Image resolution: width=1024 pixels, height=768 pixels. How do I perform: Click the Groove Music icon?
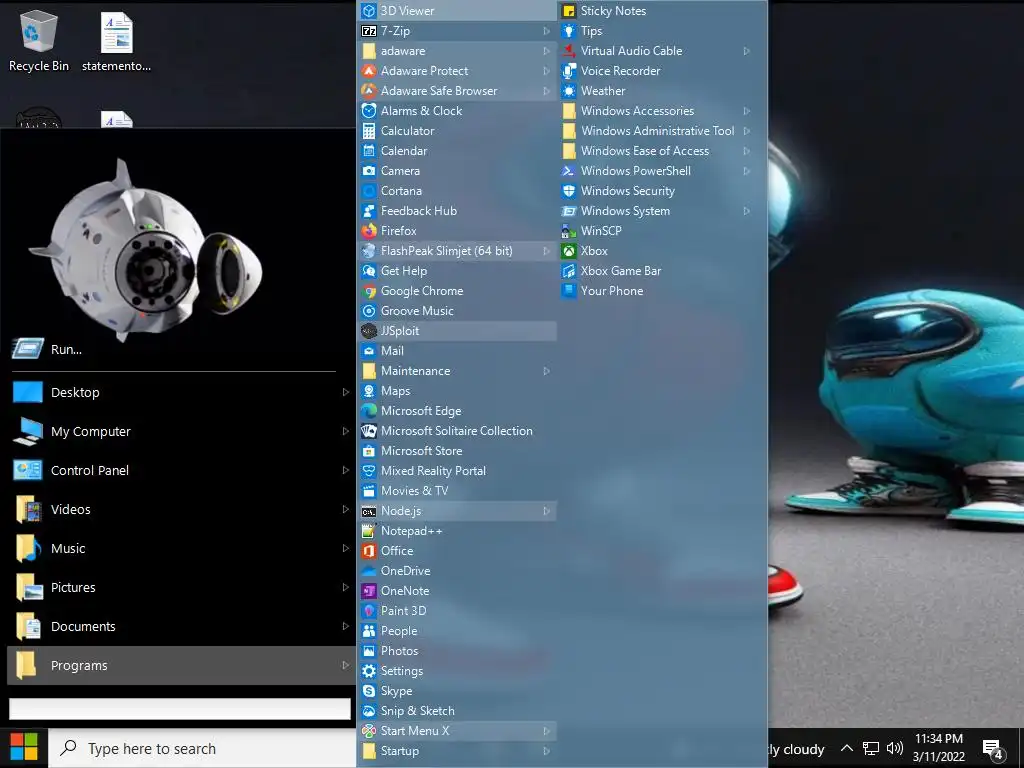pos(369,311)
